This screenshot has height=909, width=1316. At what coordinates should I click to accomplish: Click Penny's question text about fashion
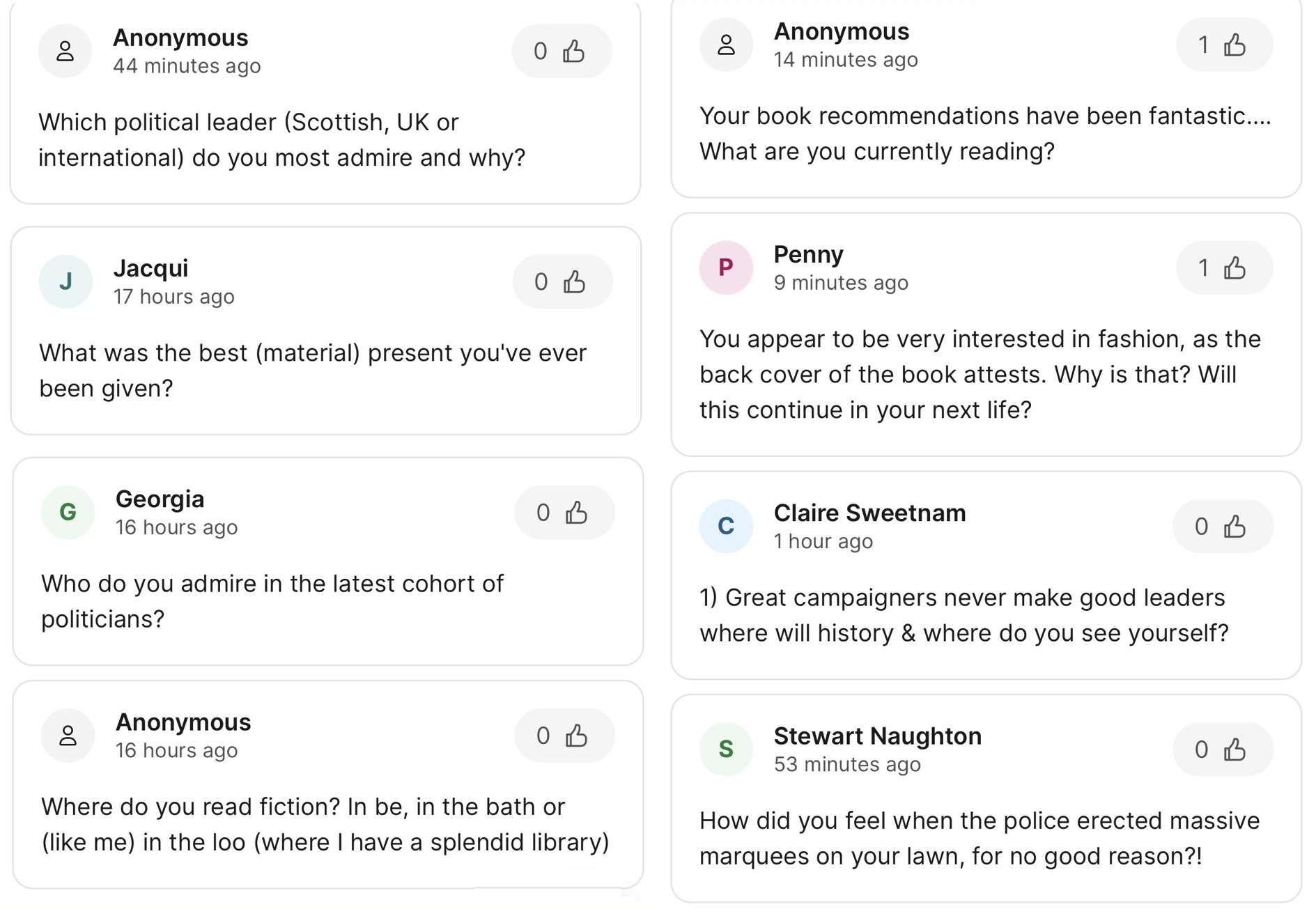point(980,374)
